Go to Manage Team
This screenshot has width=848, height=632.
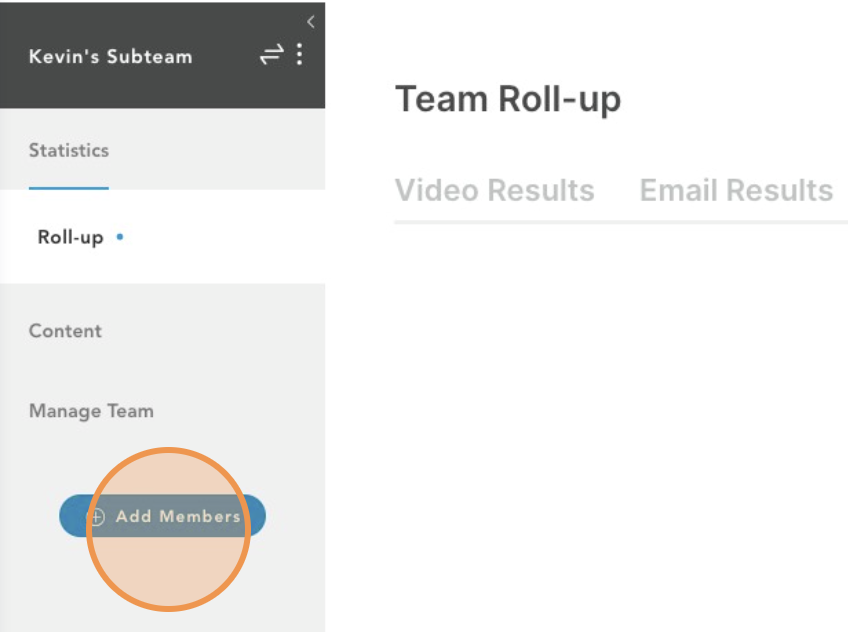click(x=91, y=411)
